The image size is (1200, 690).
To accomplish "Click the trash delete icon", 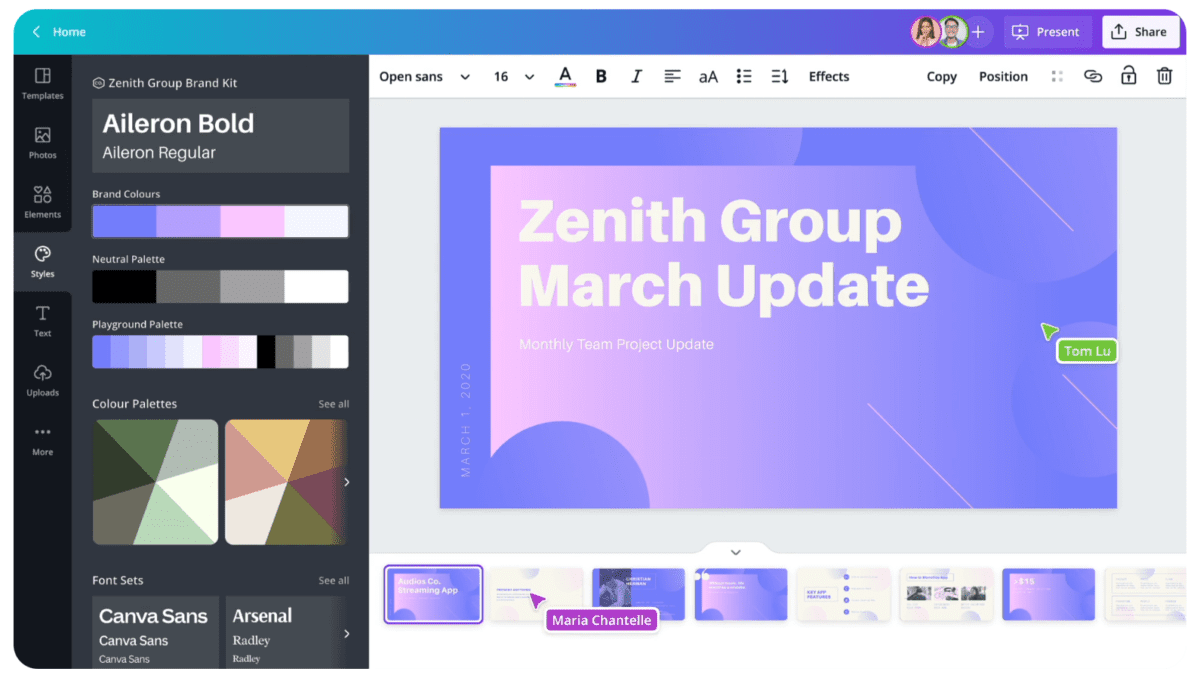I will [x=1164, y=76].
